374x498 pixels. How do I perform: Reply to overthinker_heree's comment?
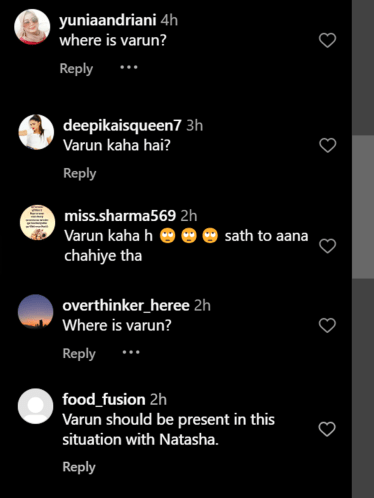point(79,354)
